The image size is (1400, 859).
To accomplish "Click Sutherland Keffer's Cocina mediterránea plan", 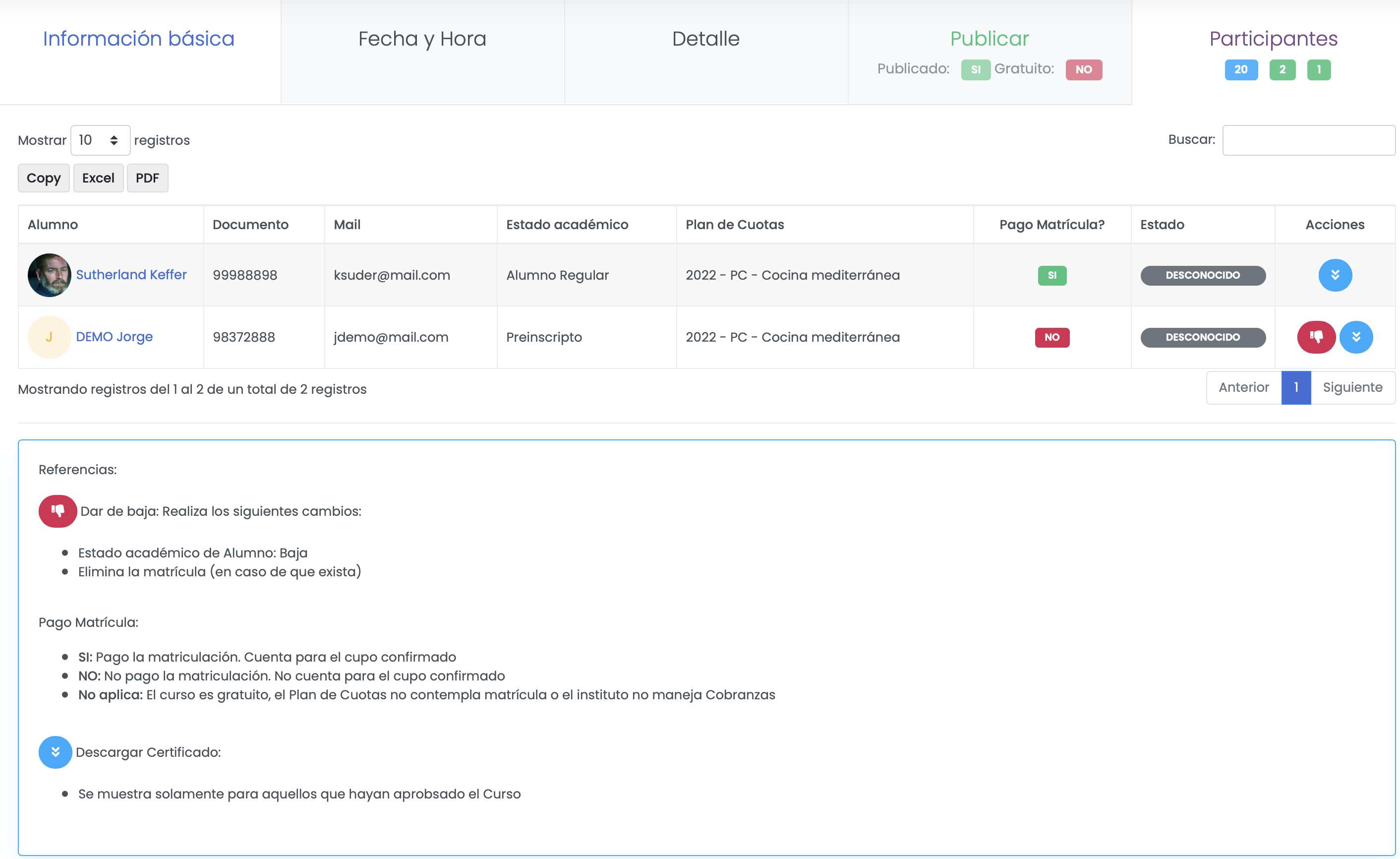I will (x=793, y=275).
